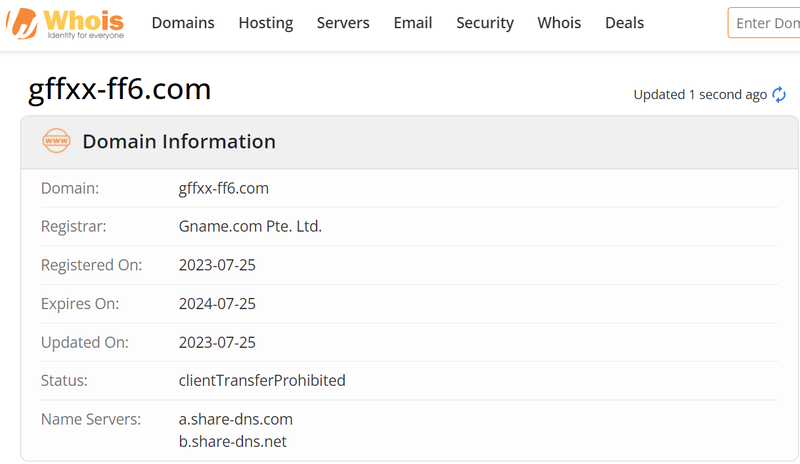This screenshot has height=464, width=800.
Task: Click the Registered On date value
Action: click(217, 265)
